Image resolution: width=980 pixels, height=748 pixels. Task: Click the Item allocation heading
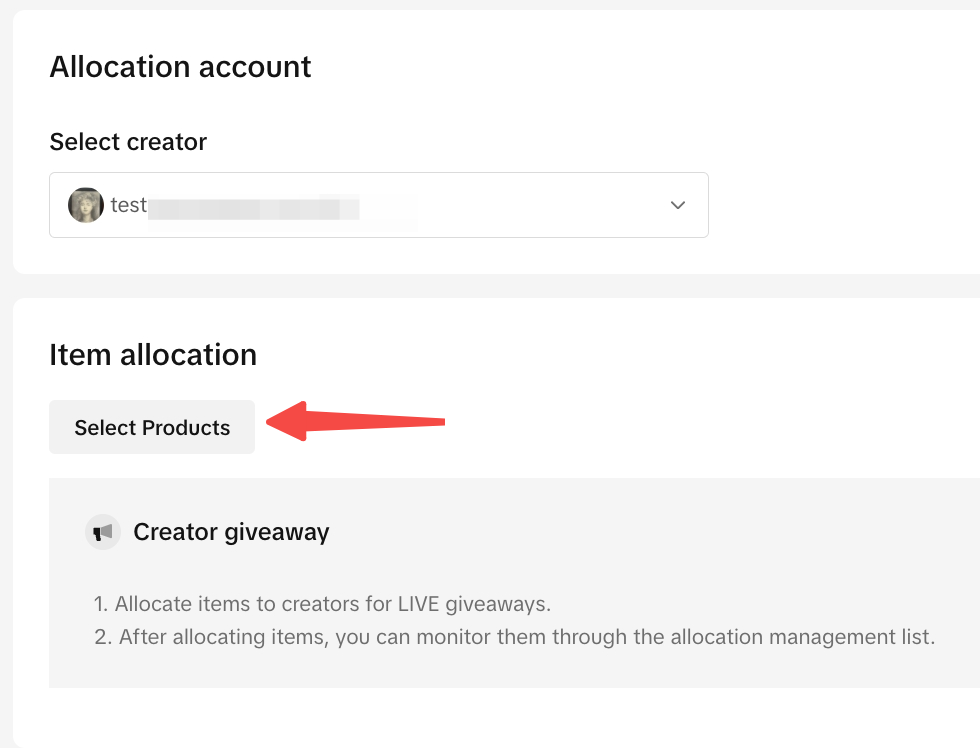click(x=153, y=354)
